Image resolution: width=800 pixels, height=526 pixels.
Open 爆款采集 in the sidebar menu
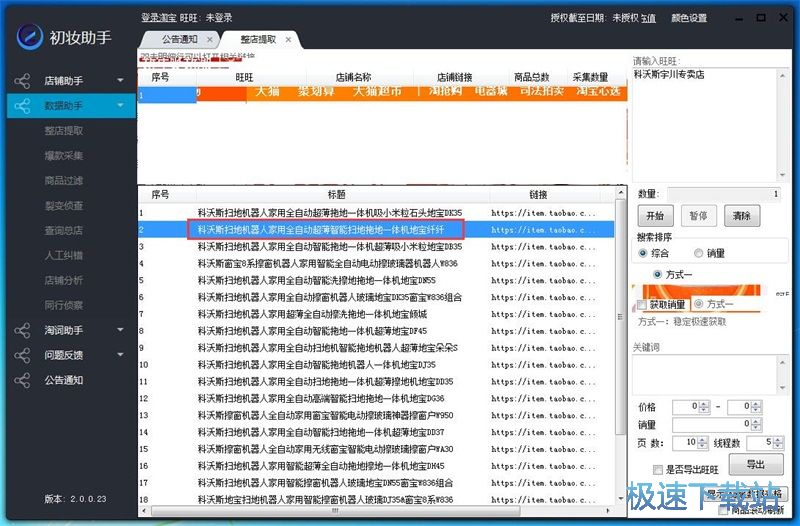click(63, 155)
